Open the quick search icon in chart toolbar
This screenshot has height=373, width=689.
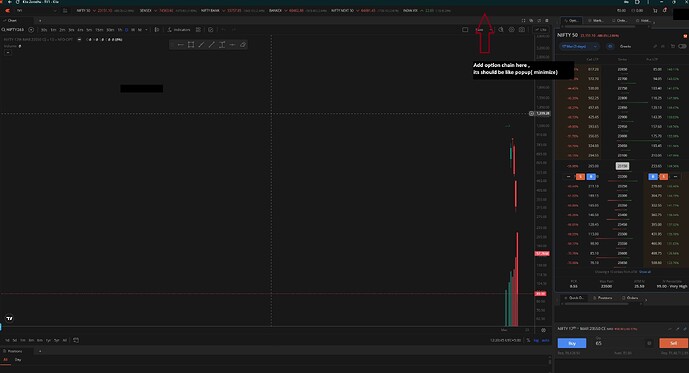(501, 30)
